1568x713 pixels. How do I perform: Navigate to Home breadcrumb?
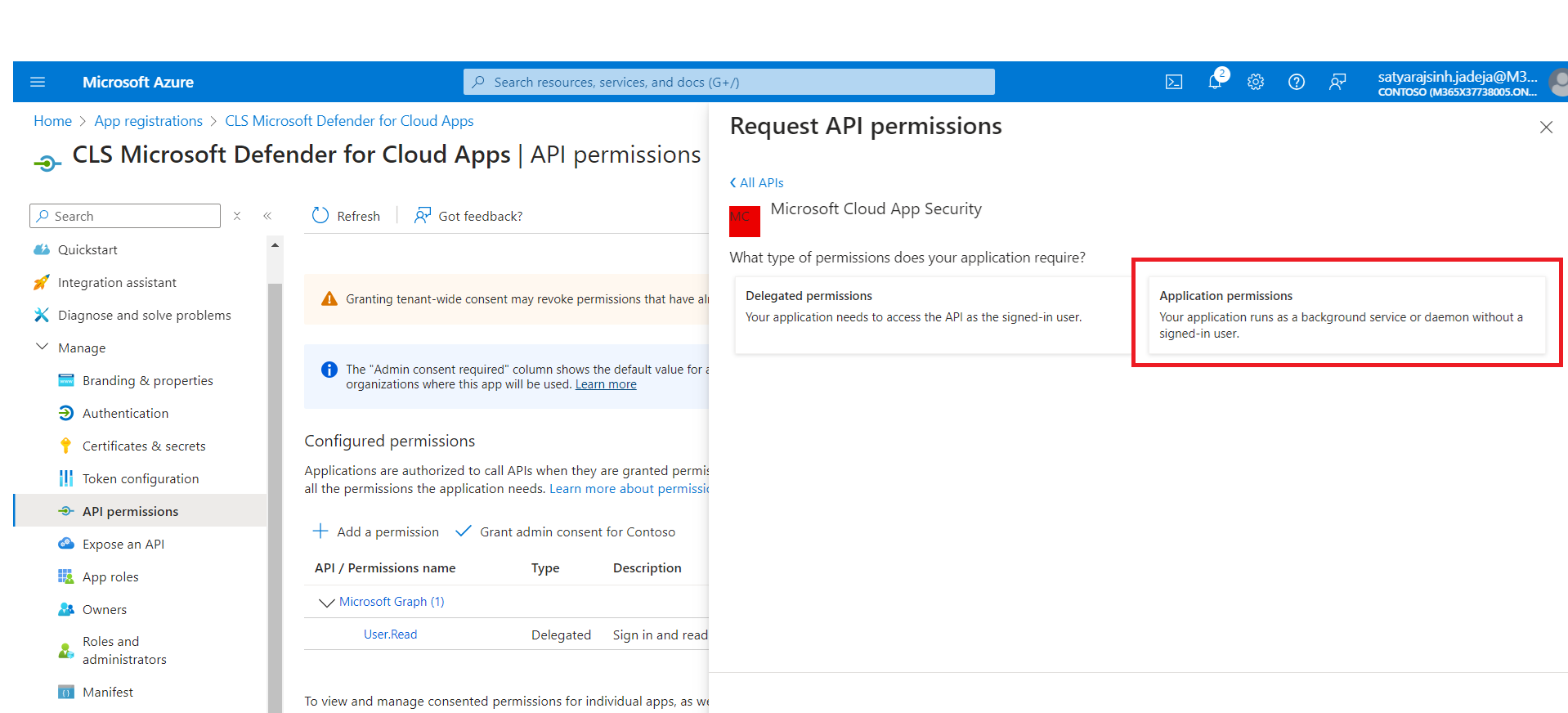click(53, 121)
